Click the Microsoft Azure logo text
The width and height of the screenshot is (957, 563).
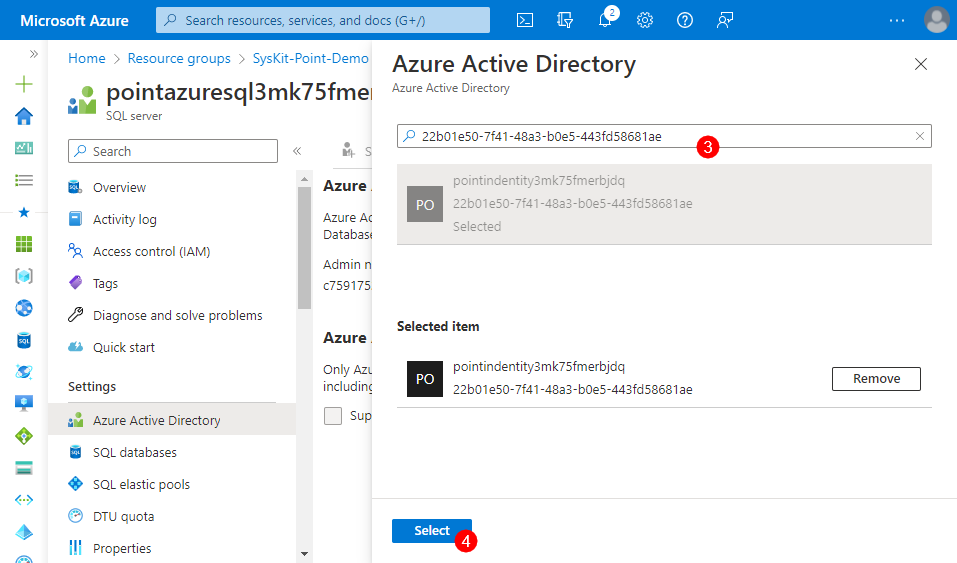coord(74,21)
